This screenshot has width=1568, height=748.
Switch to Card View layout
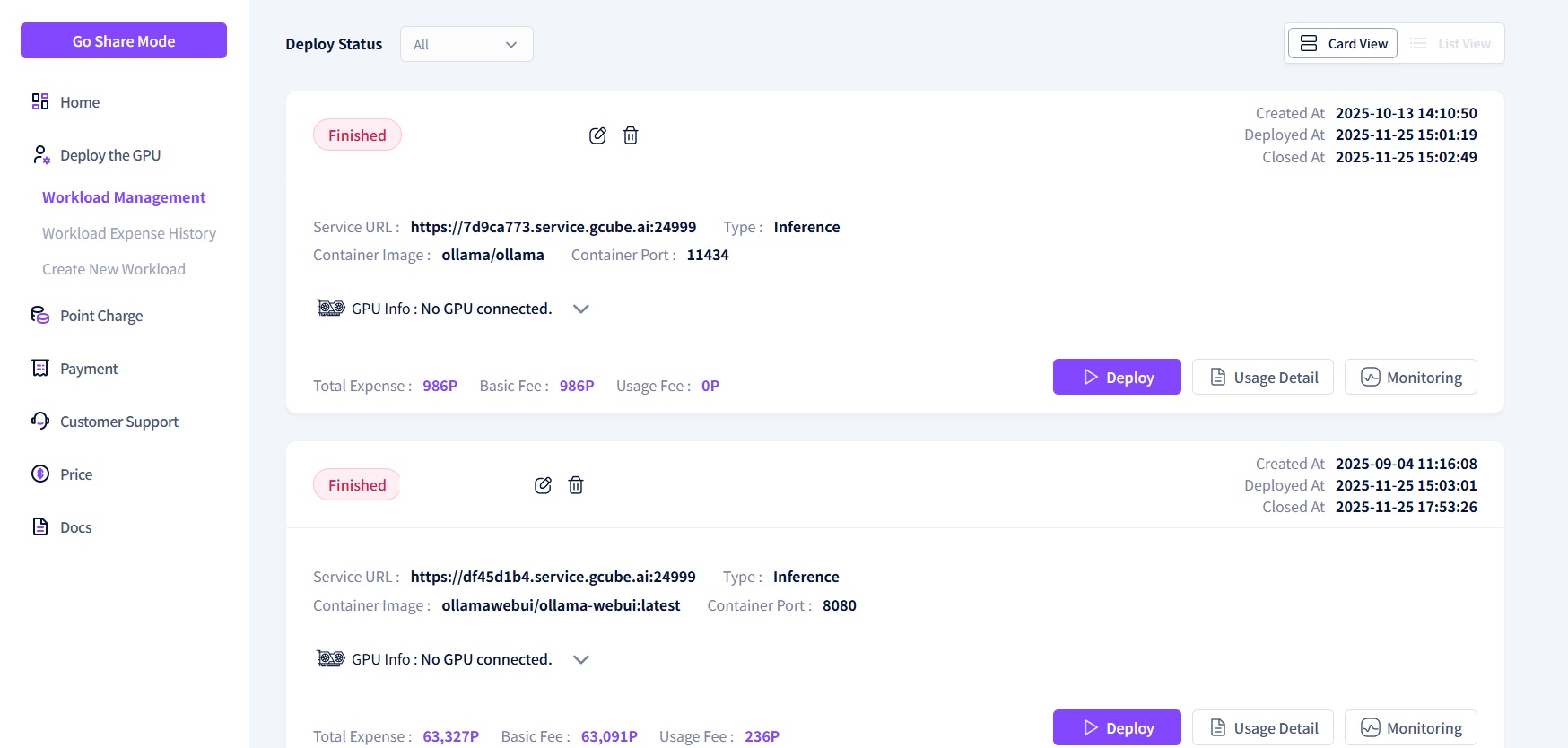pyautogui.click(x=1343, y=44)
